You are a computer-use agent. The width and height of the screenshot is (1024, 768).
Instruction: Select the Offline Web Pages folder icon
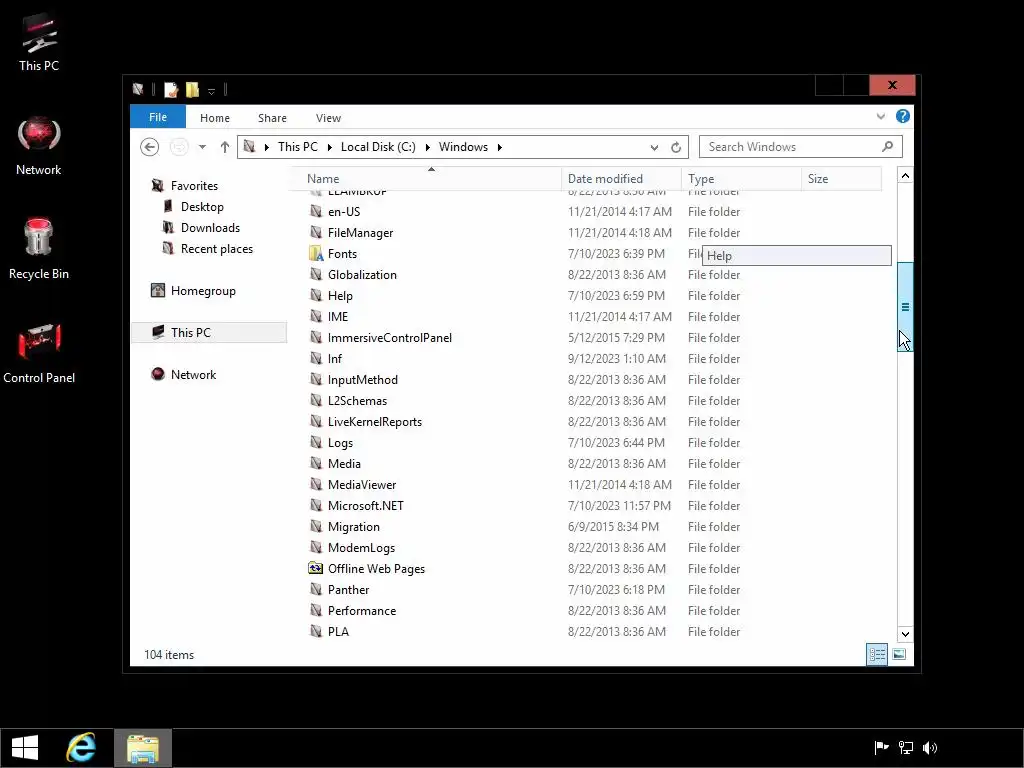pyautogui.click(x=316, y=568)
